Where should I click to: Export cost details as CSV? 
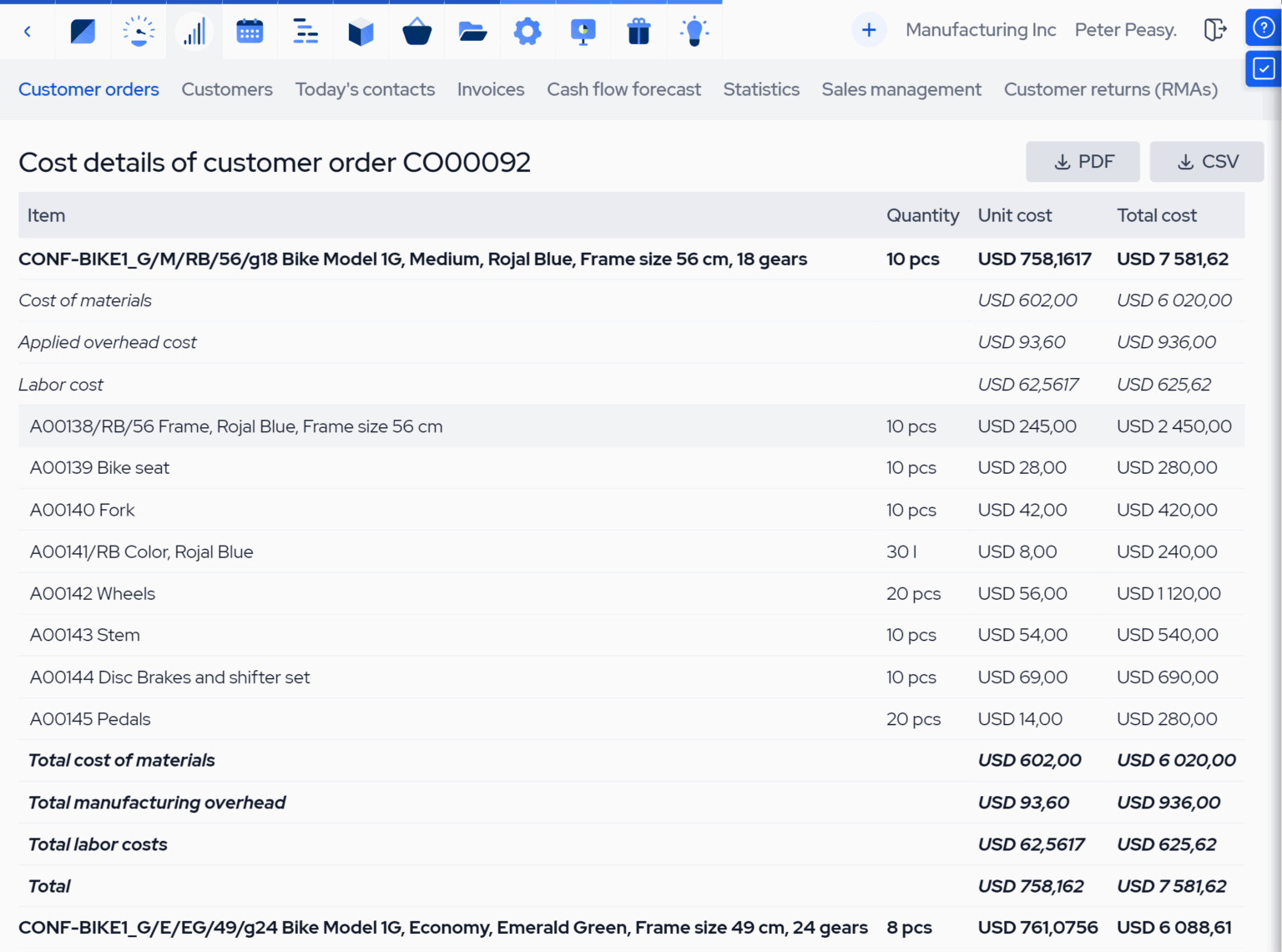1207,161
